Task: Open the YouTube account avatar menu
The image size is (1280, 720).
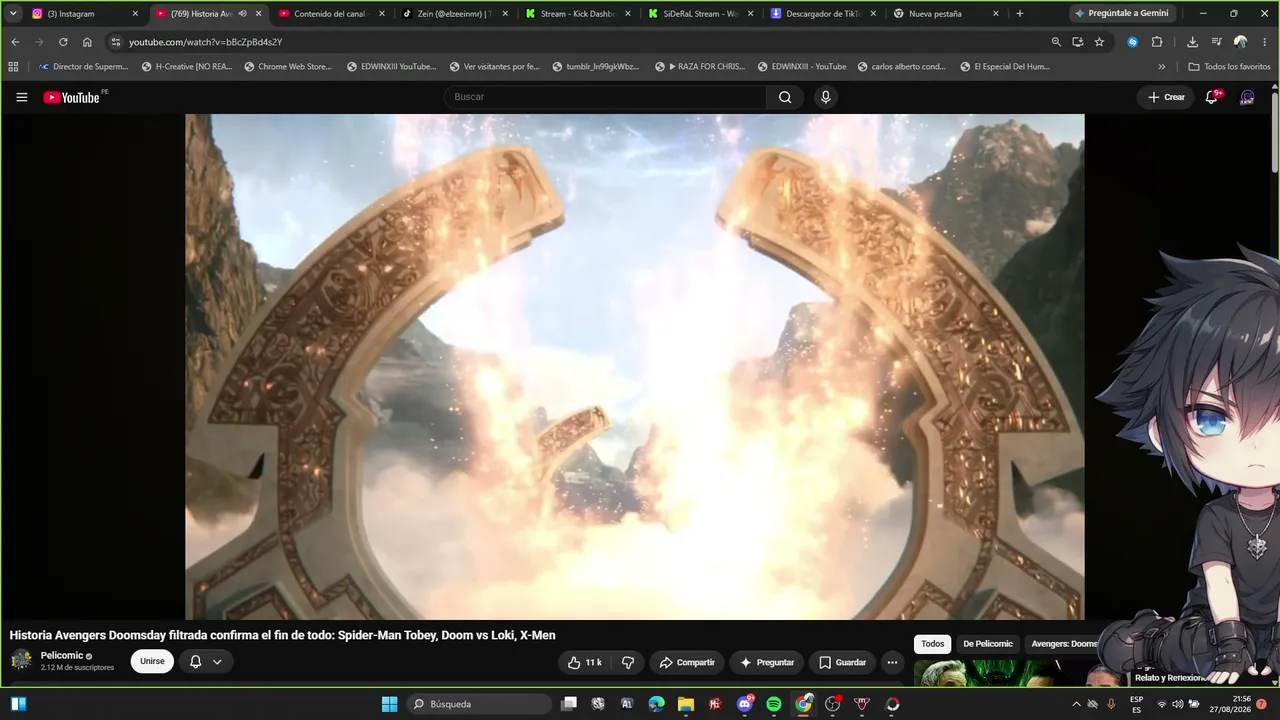Action: 1247,97
